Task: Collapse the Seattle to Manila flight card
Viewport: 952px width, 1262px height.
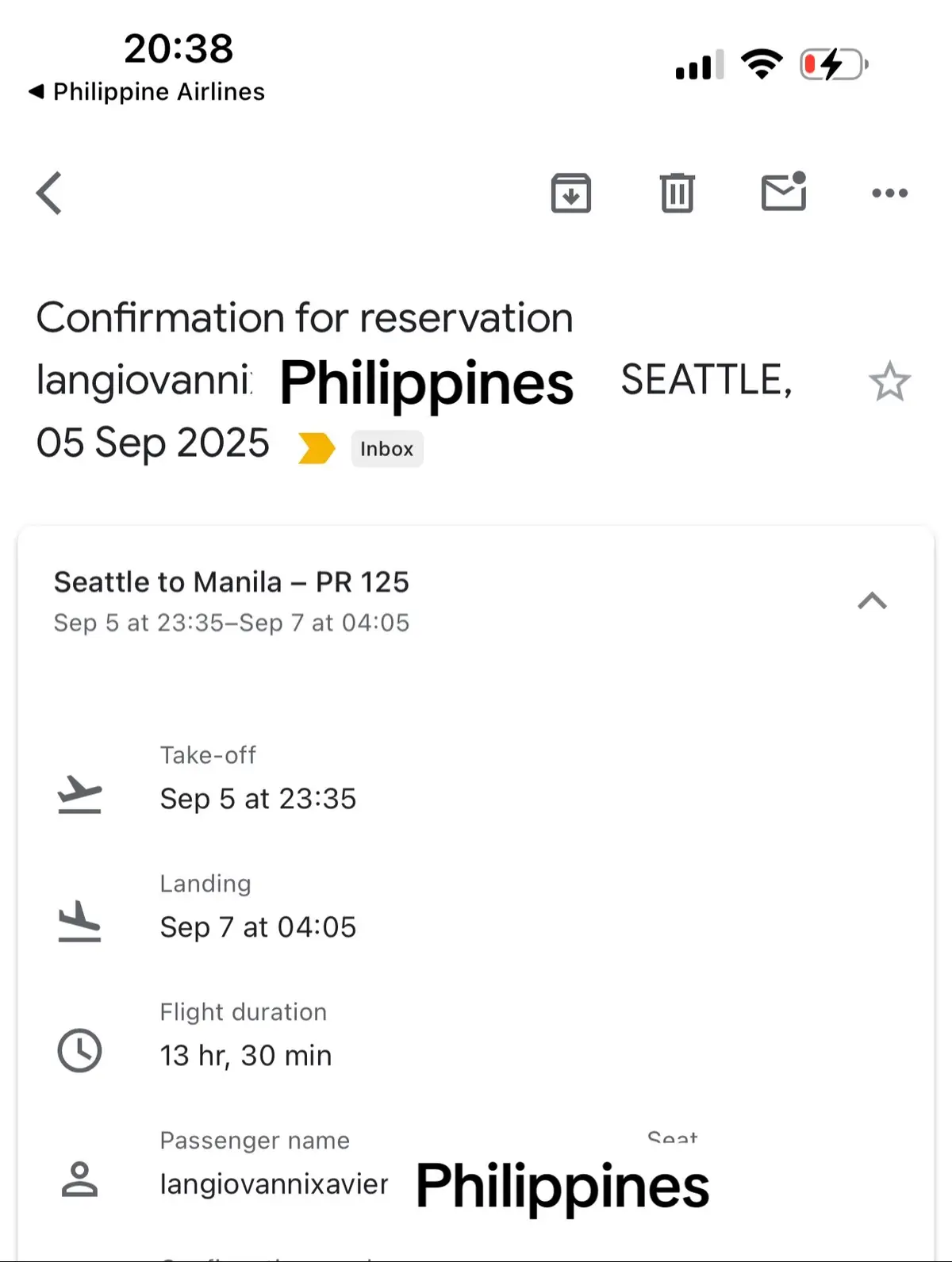Action: pos(872,600)
